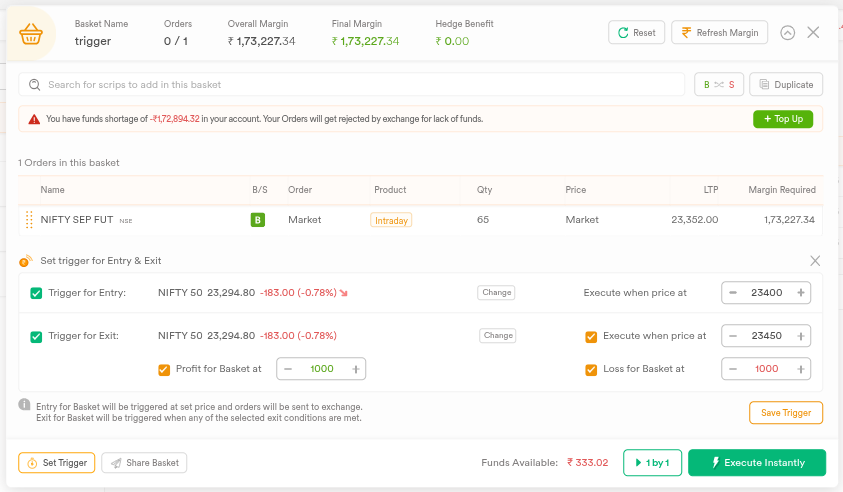Viewport: 843px width, 492px height.
Task: Click loss value field 1000
Action: click(x=767, y=369)
